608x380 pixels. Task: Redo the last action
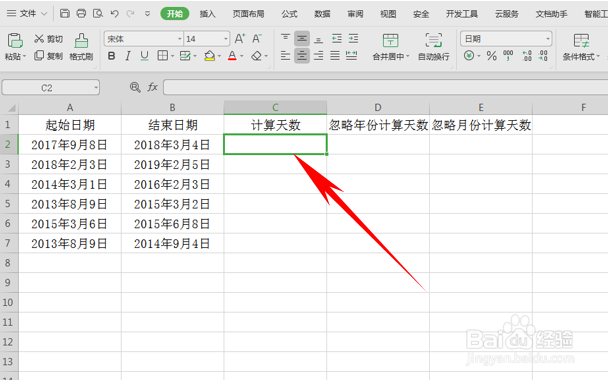pos(130,14)
